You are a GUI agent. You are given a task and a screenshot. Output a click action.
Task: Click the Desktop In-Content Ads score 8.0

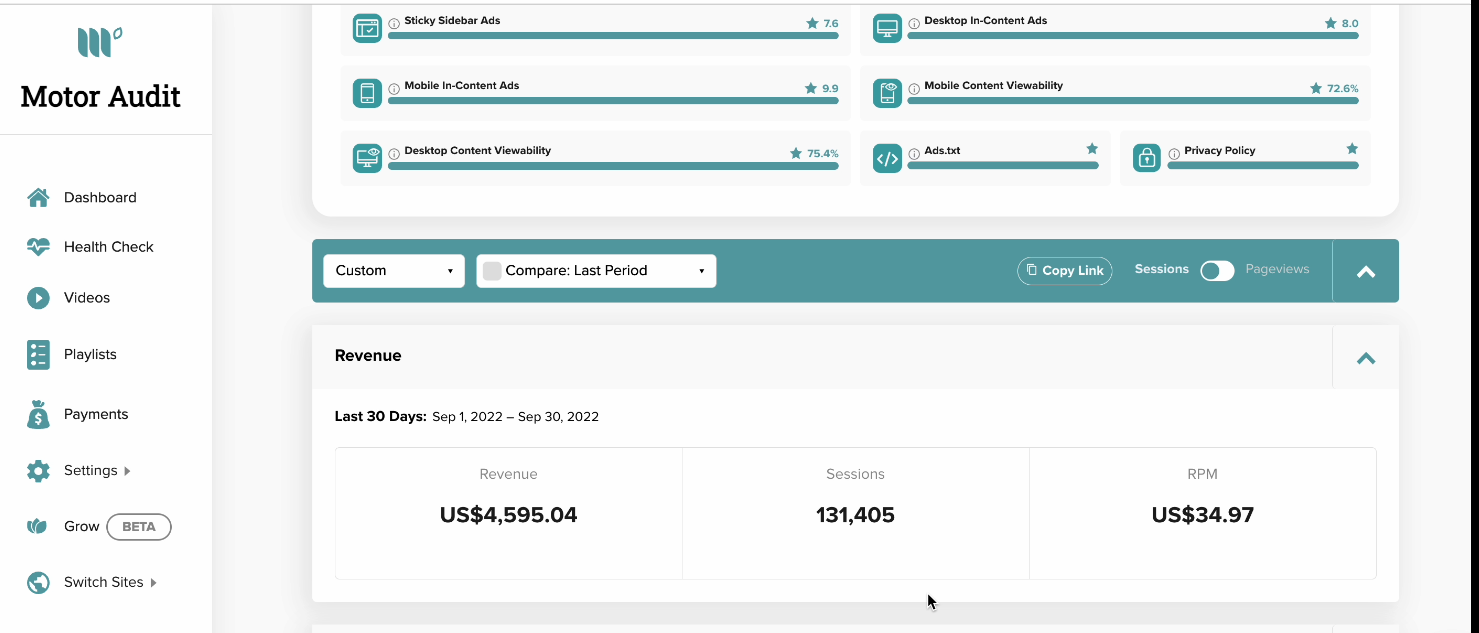[x=1350, y=23]
